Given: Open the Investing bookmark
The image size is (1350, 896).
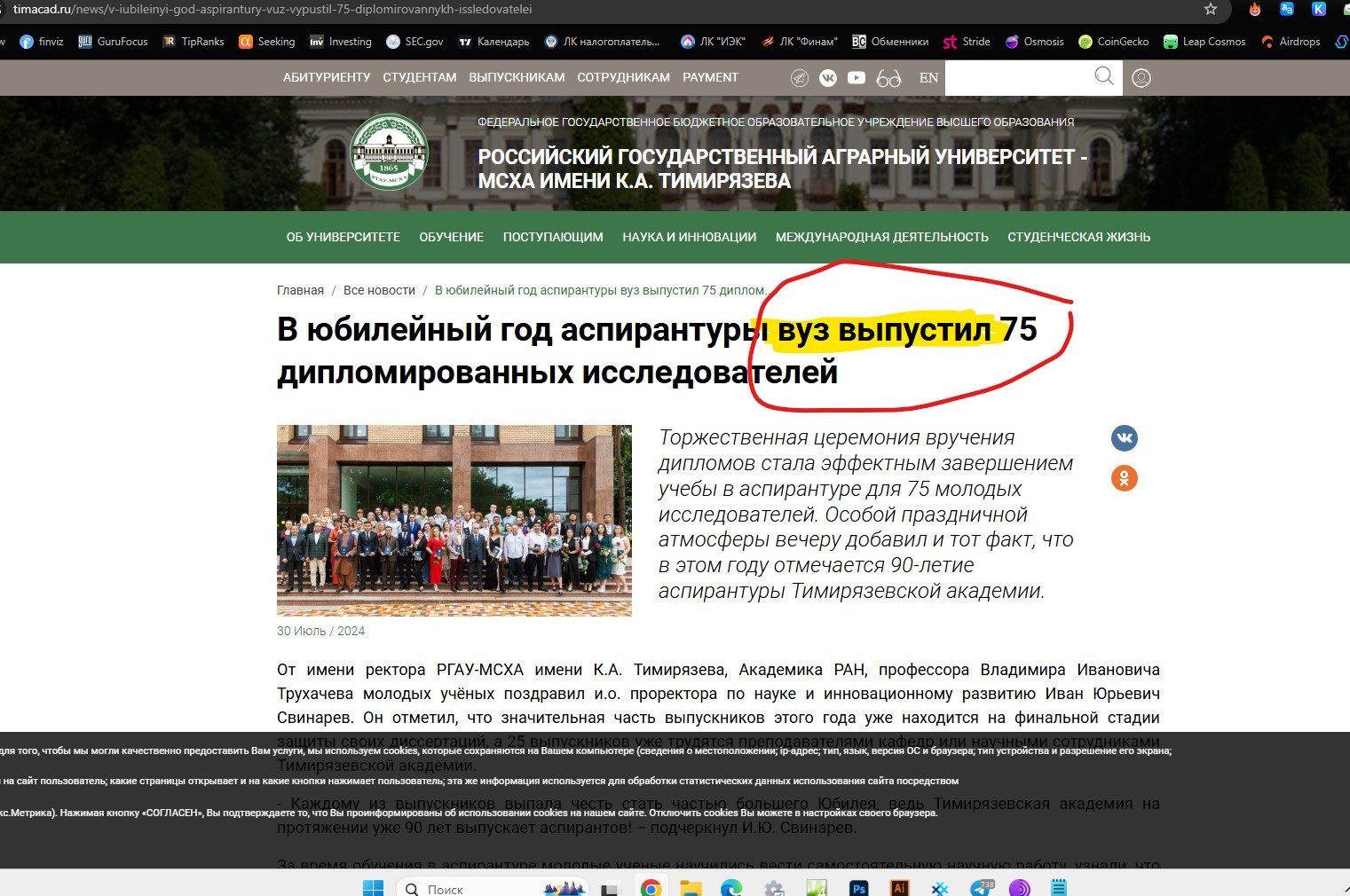Looking at the screenshot, I should [x=341, y=42].
